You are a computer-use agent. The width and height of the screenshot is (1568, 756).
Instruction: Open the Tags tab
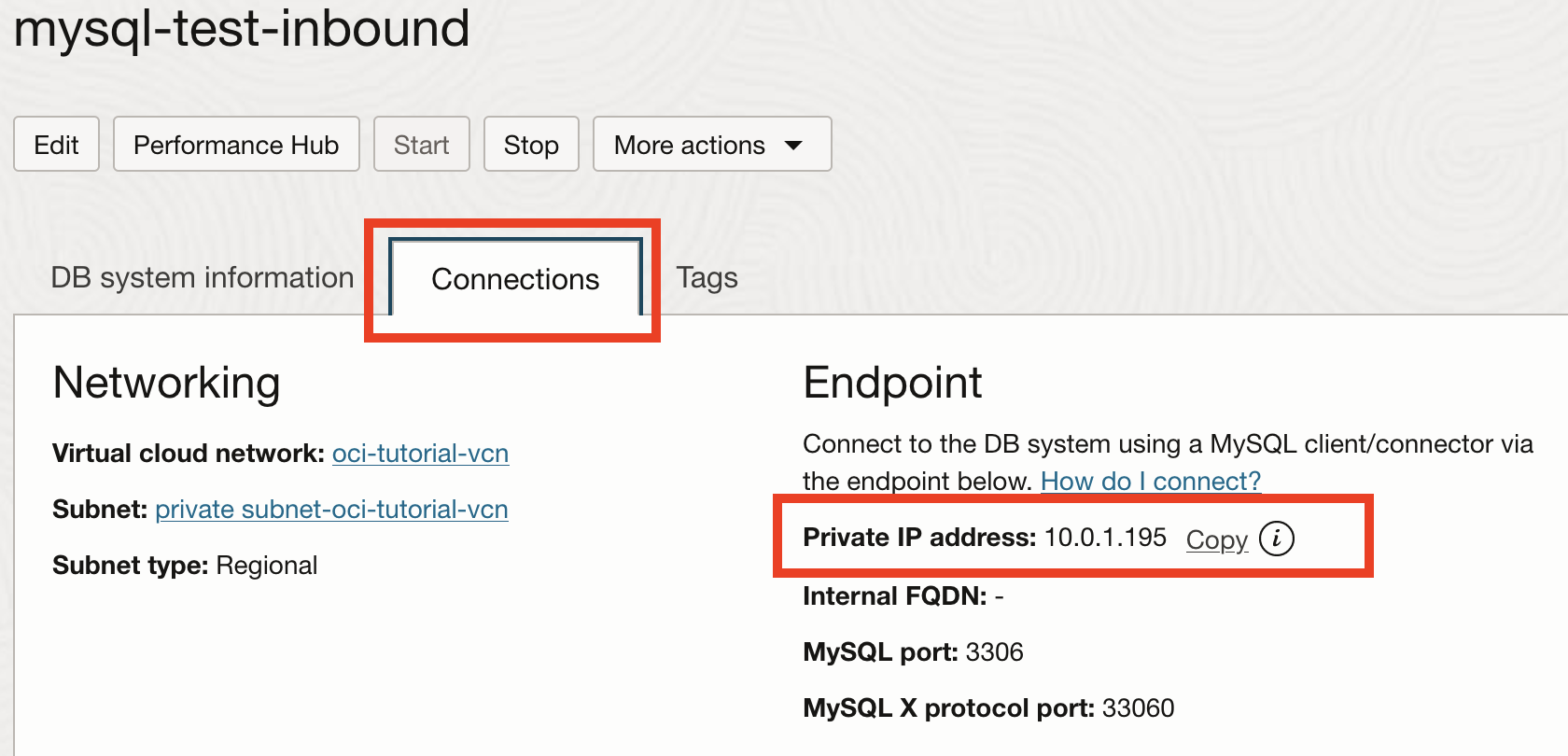pos(707,278)
